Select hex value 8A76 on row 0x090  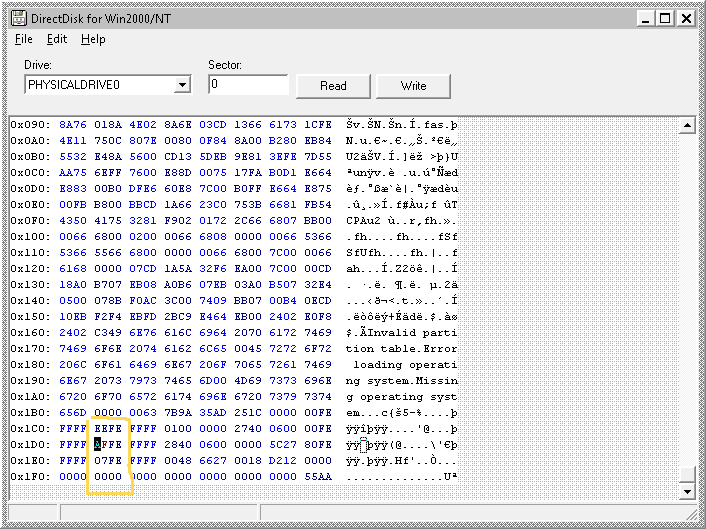73,125
